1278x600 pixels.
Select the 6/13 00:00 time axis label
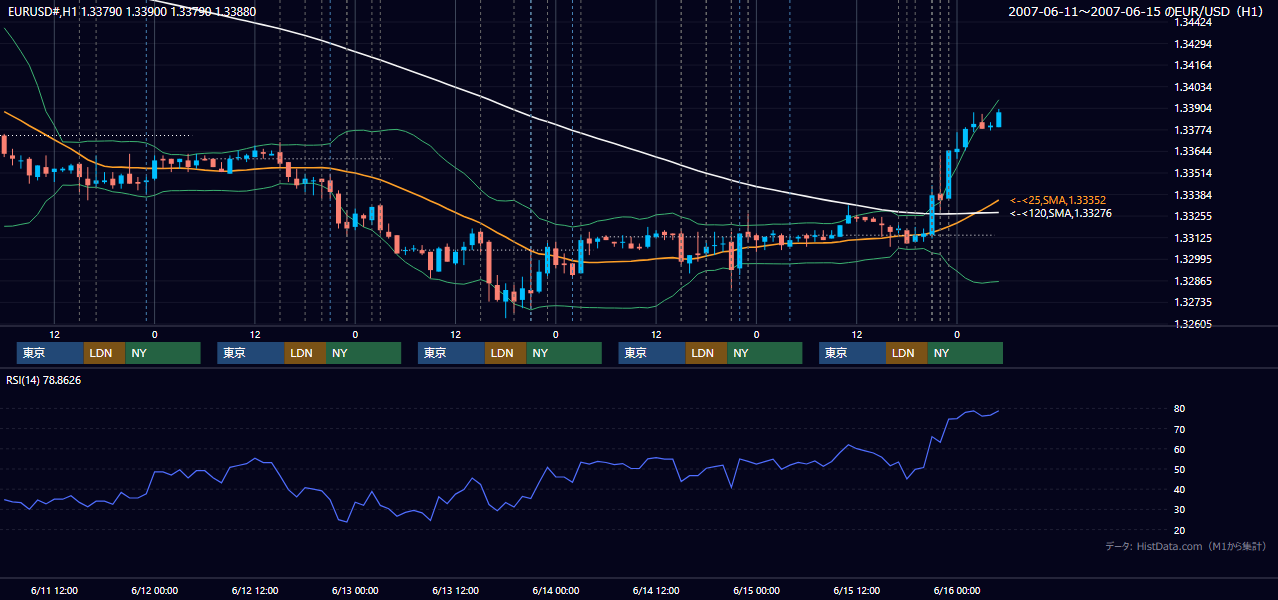[355, 591]
